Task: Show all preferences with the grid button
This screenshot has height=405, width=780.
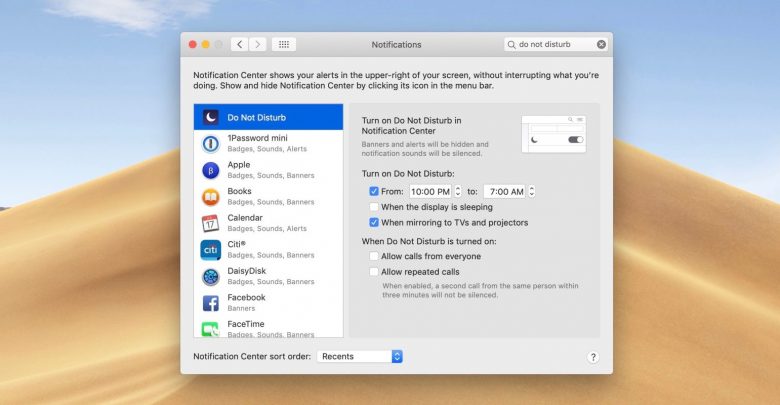Action: click(x=284, y=44)
